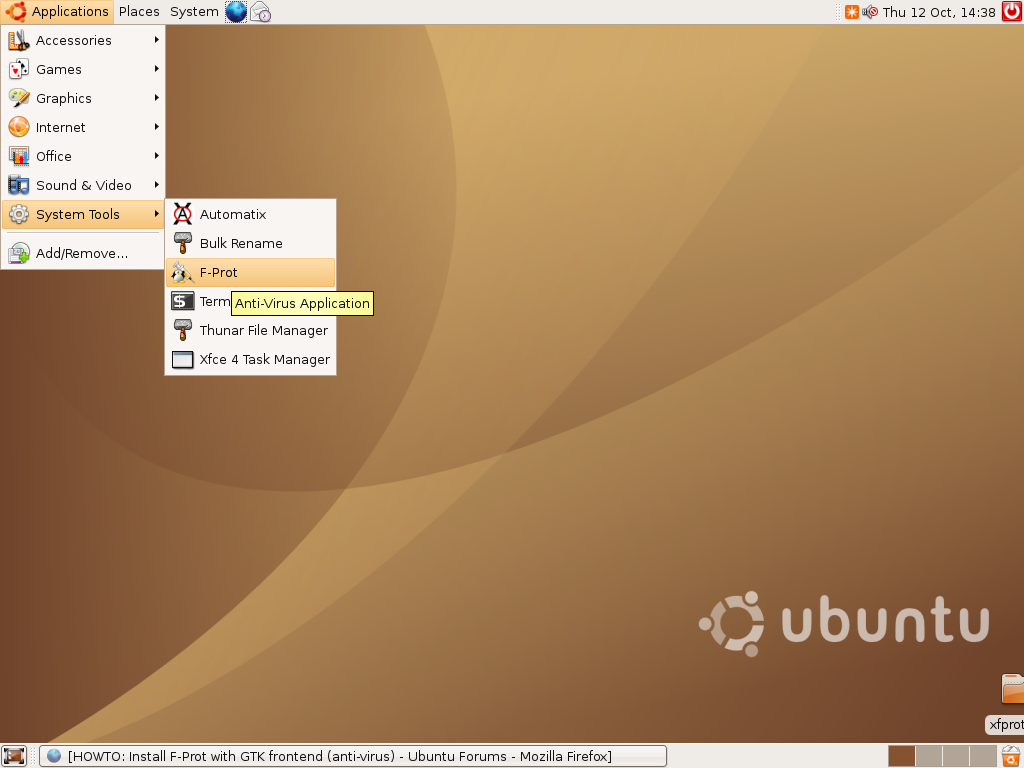
Task: Launch the web browser globe icon in the top panel
Action: (x=236, y=12)
